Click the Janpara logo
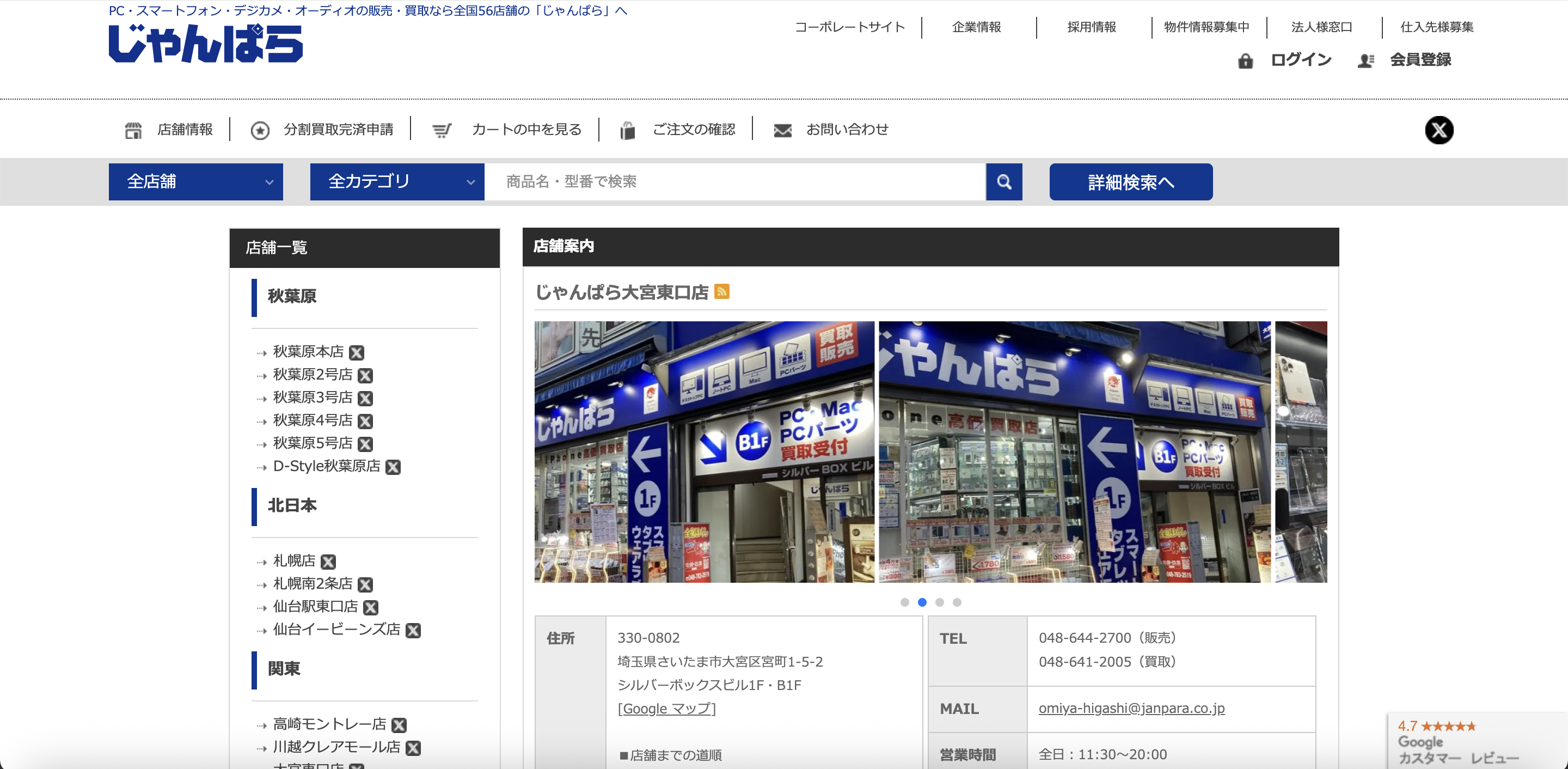 (x=206, y=43)
